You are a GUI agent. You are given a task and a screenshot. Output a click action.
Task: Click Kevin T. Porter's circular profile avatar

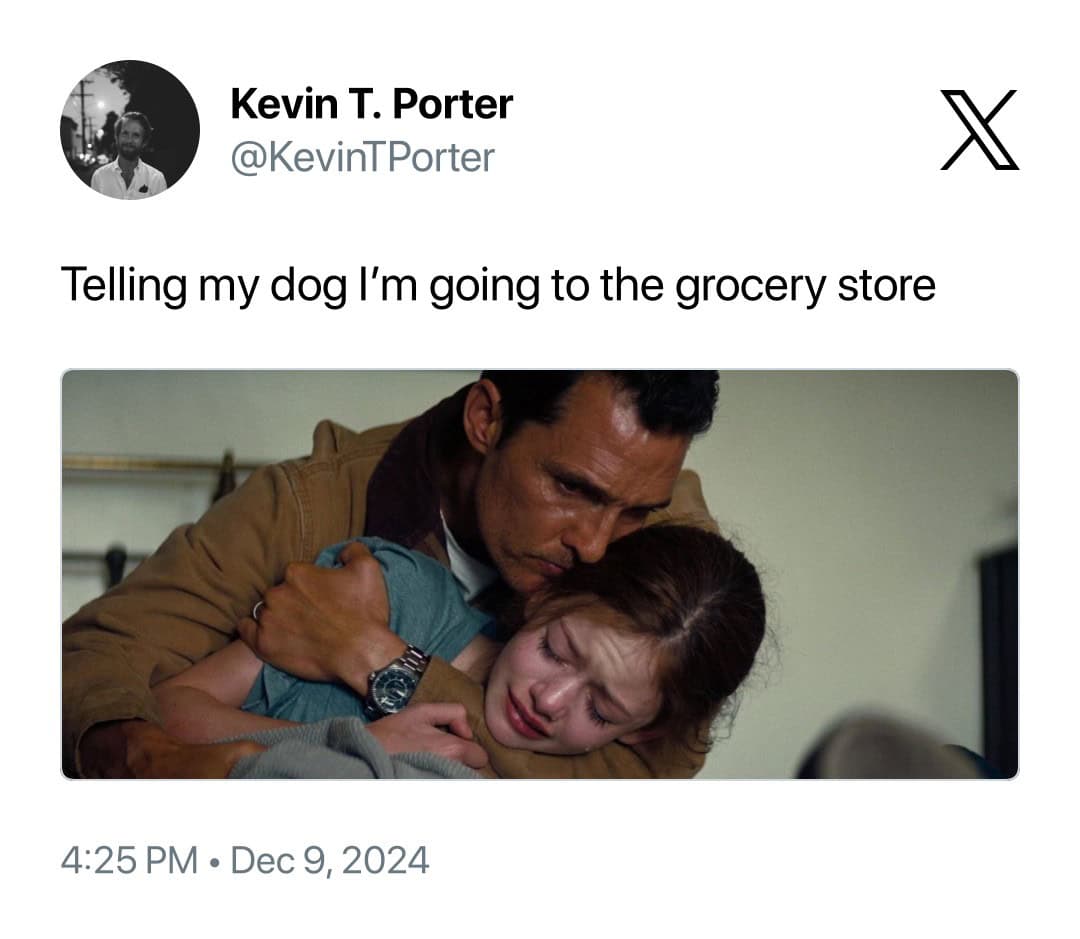click(x=130, y=130)
